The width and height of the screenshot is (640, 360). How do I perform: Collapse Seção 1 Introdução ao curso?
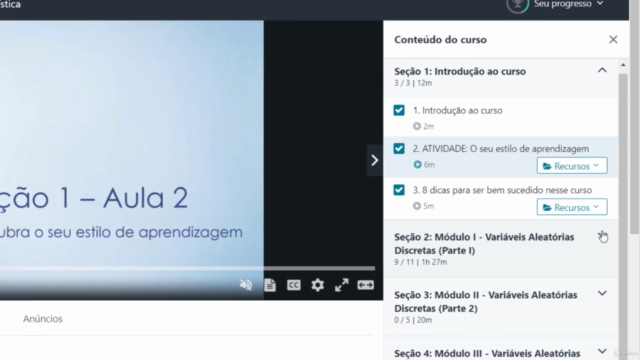(602, 71)
